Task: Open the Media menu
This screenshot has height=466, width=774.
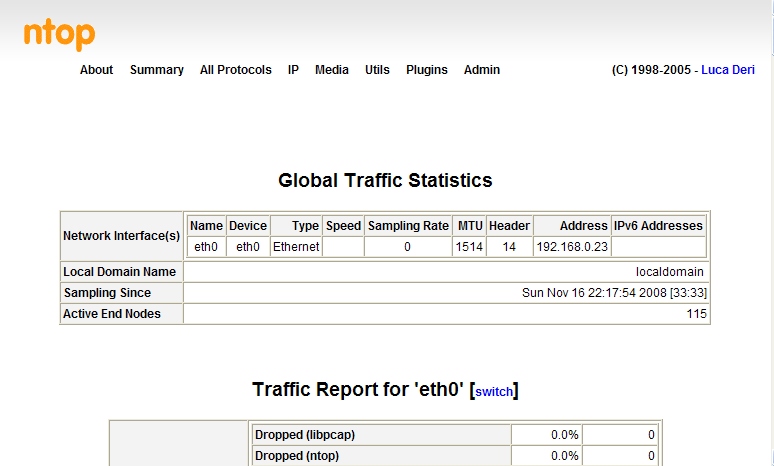Action: pyautogui.click(x=331, y=70)
